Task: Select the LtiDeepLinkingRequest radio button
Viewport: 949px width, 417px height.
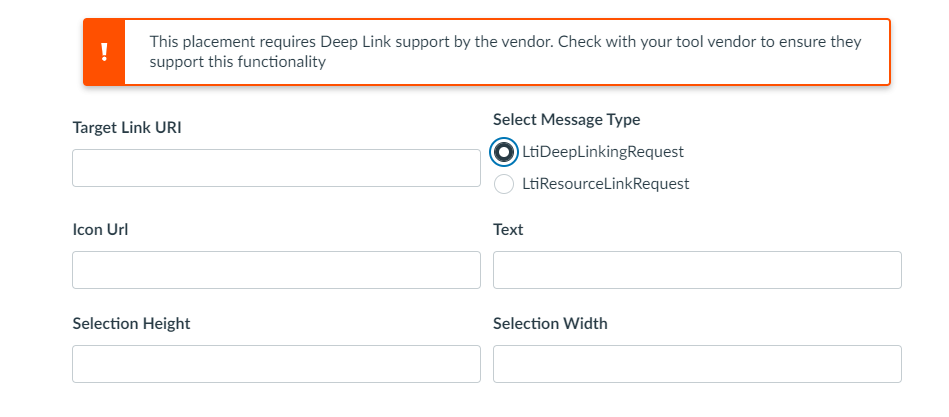Action: pyautogui.click(x=504, y=152)
